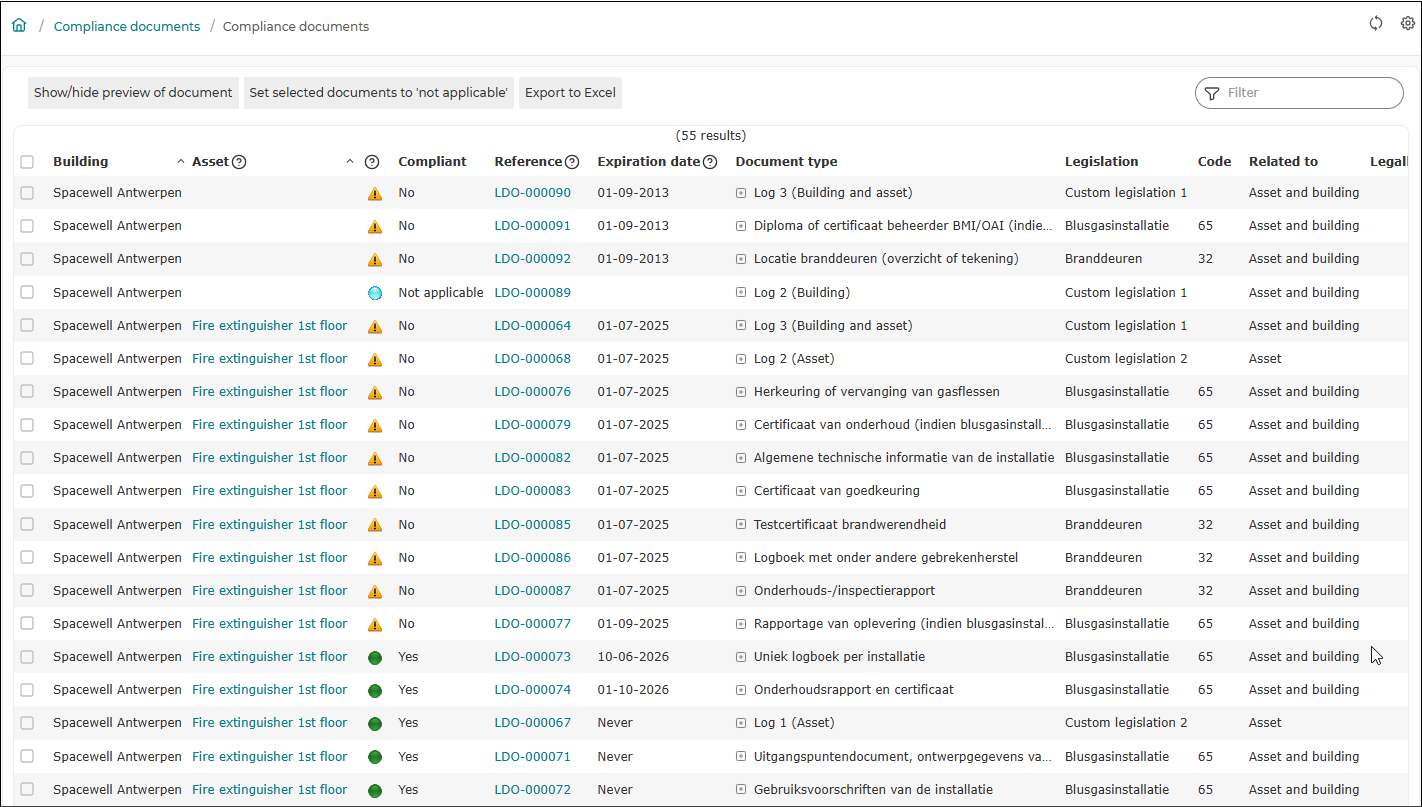
Task: Click help icon beside Asset column header
Action: pos(239,162)
